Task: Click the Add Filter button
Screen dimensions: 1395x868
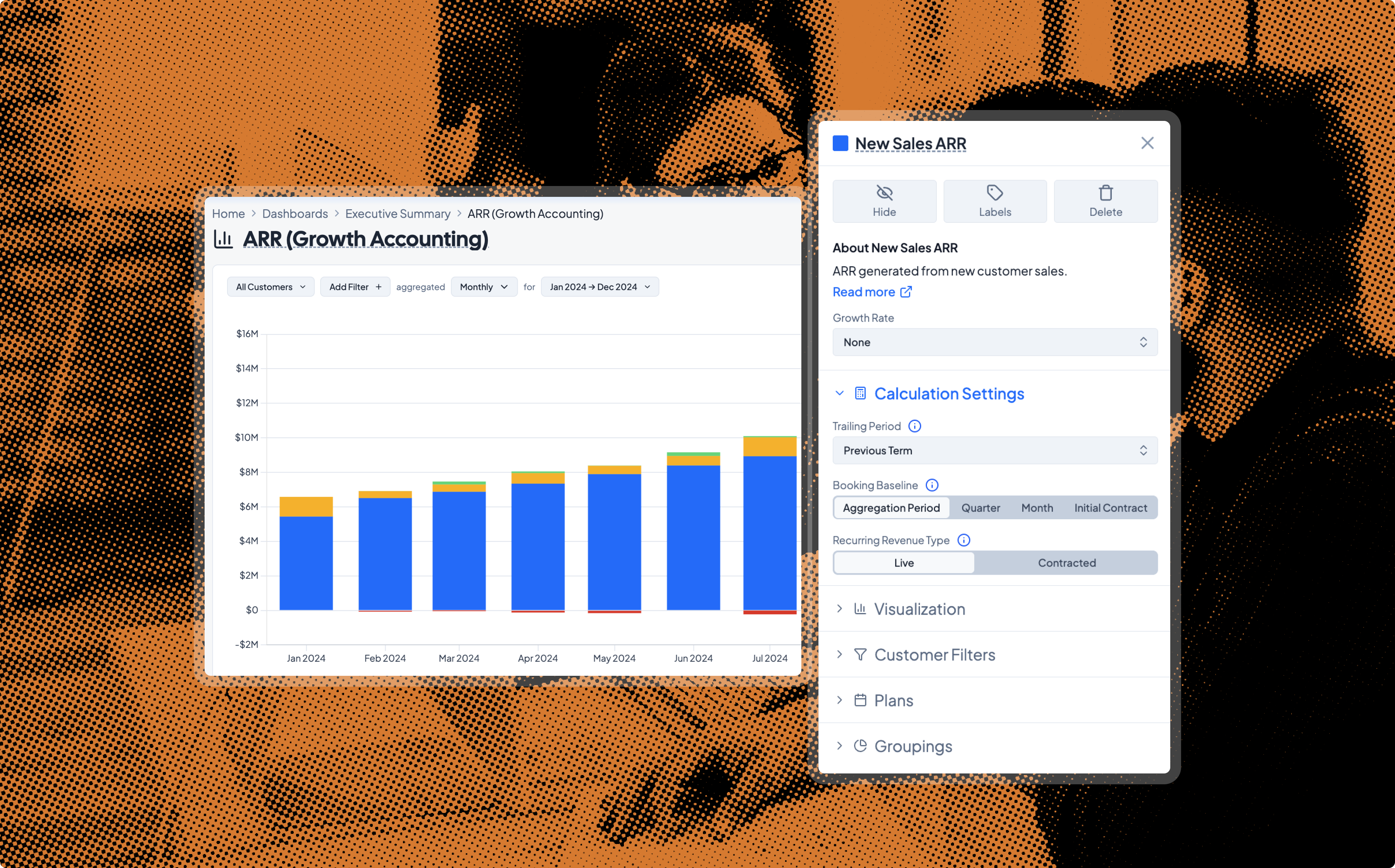Action: pyautogui.click(x=355, y=286)
